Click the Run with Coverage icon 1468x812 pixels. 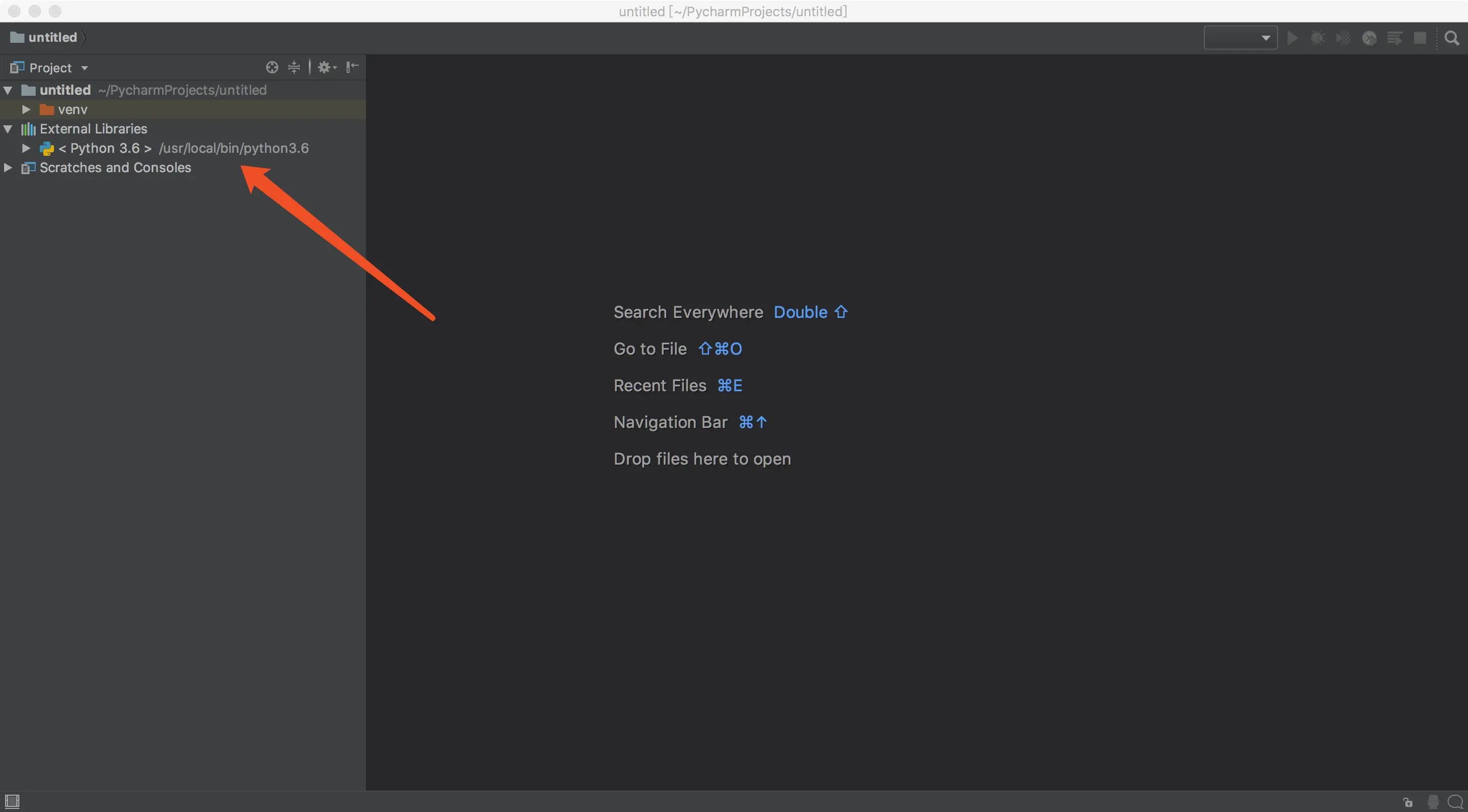pyautogui.click(x=1343, y=38)
